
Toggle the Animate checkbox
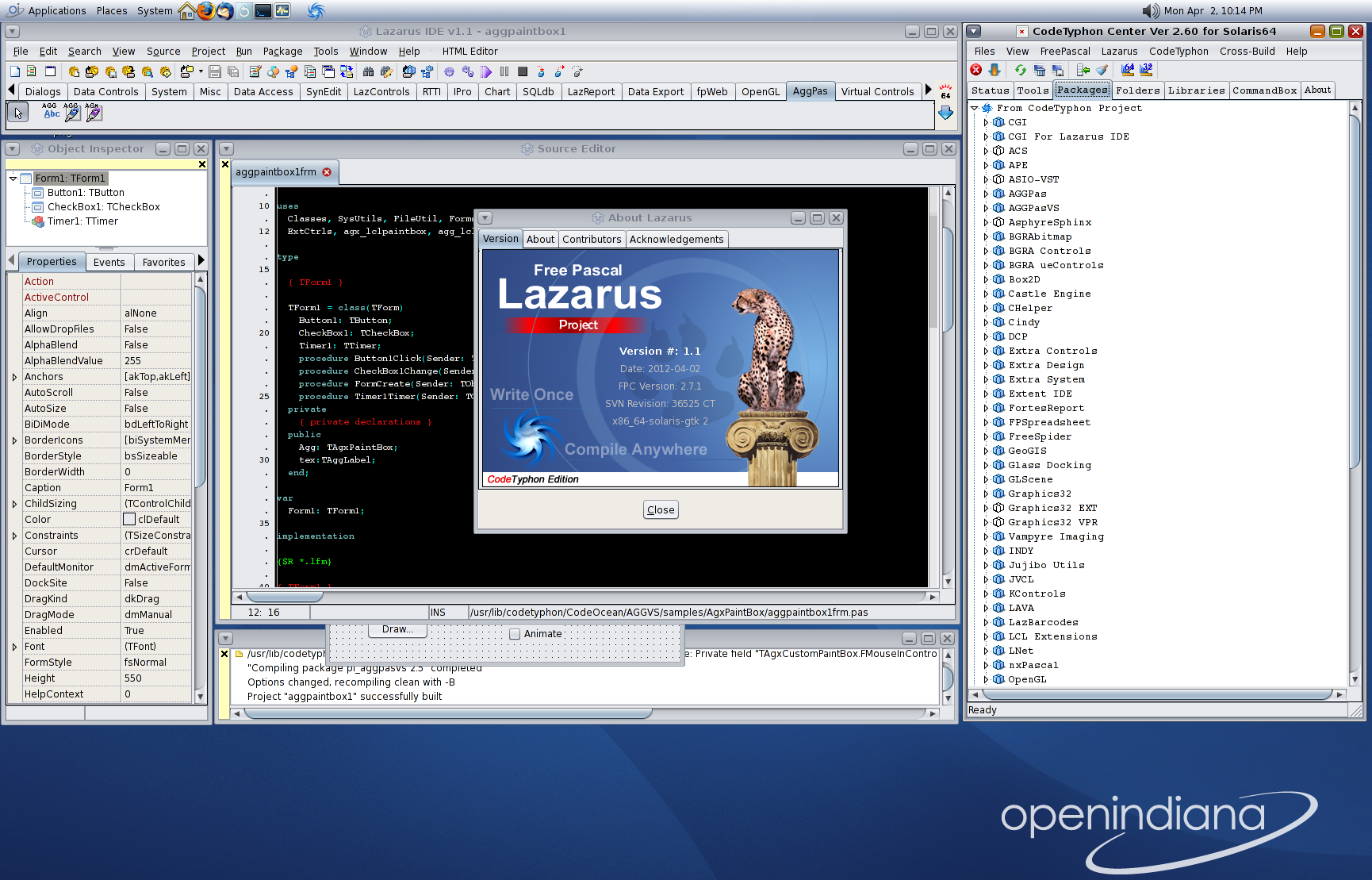[x=515, y=633]
